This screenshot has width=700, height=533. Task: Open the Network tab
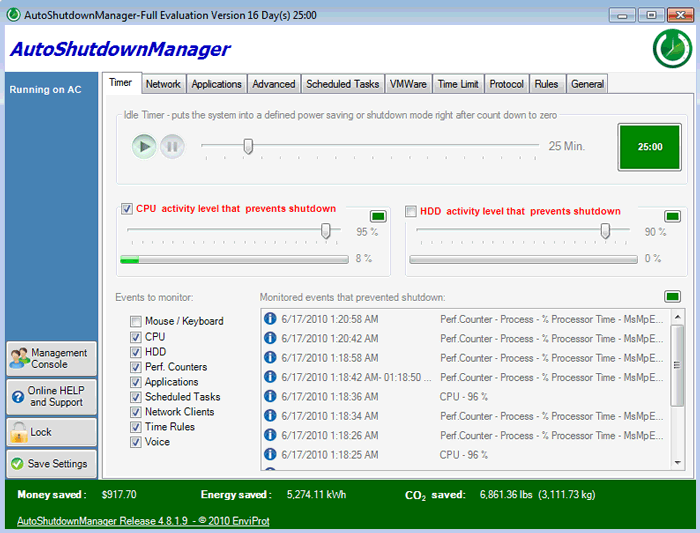pos(163,84)
